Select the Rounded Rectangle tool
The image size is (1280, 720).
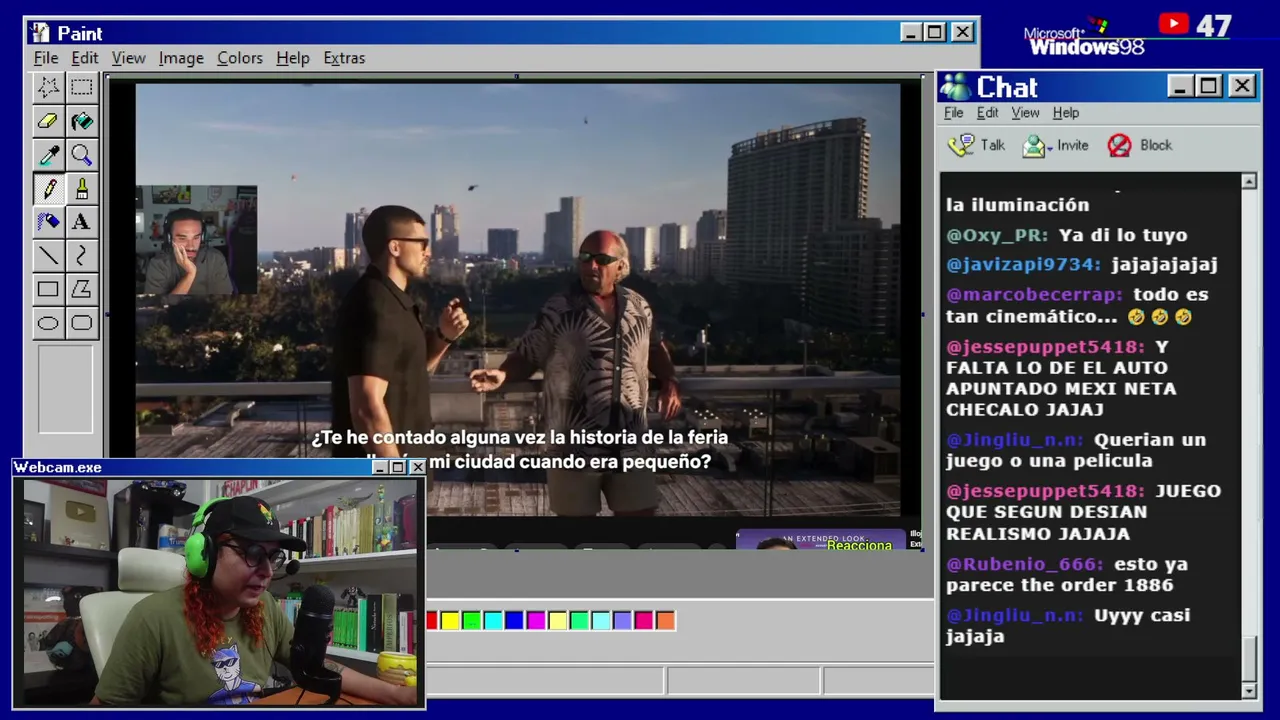[82, 322]
